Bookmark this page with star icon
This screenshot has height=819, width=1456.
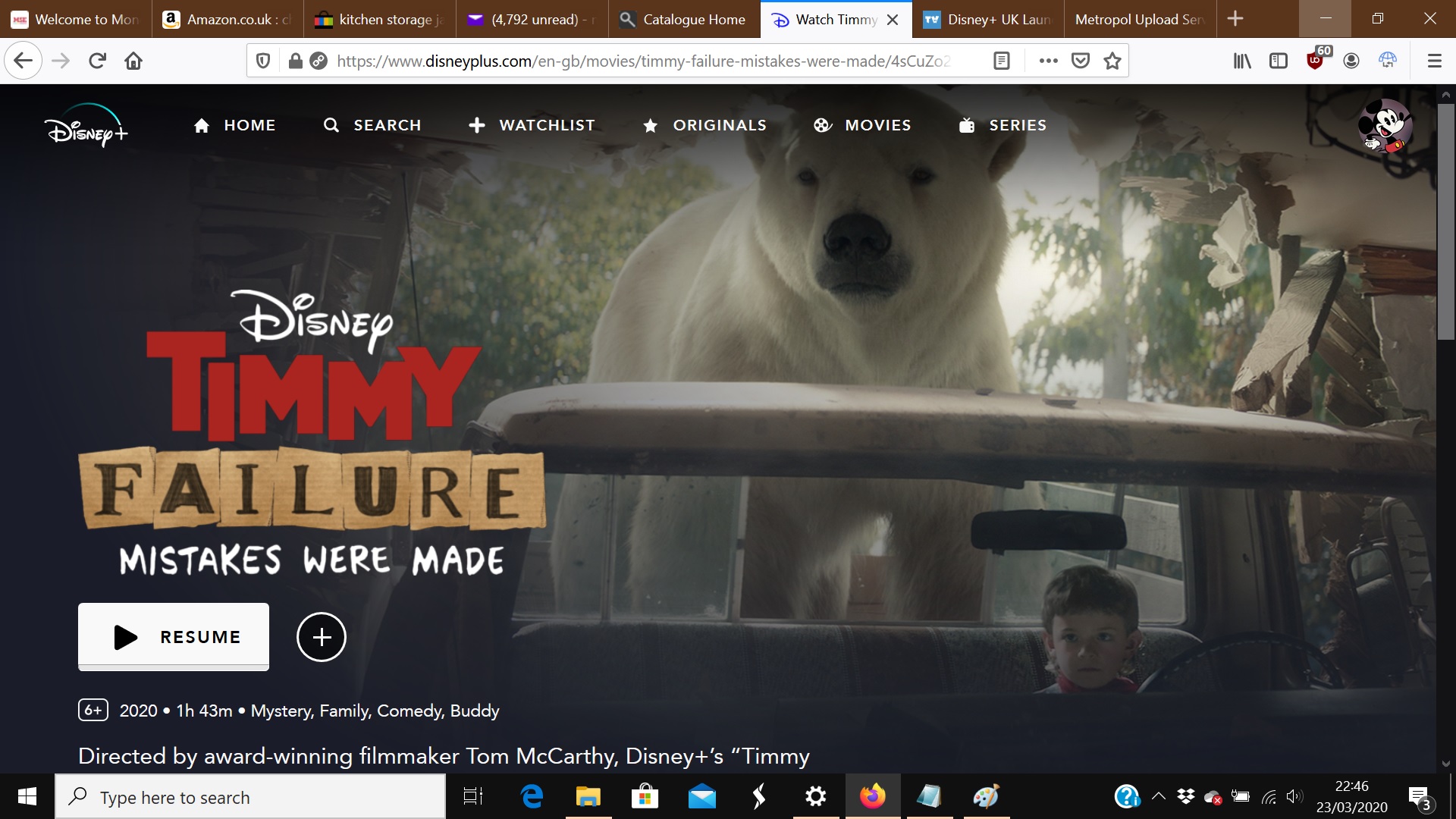(1112, 61)
